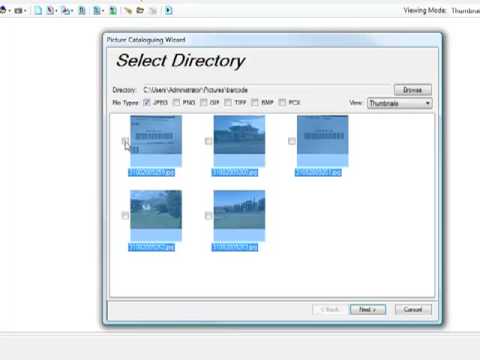The image size is (480, 360).
Task: Click the open folder toolbar icon
Action: (140, 10)
